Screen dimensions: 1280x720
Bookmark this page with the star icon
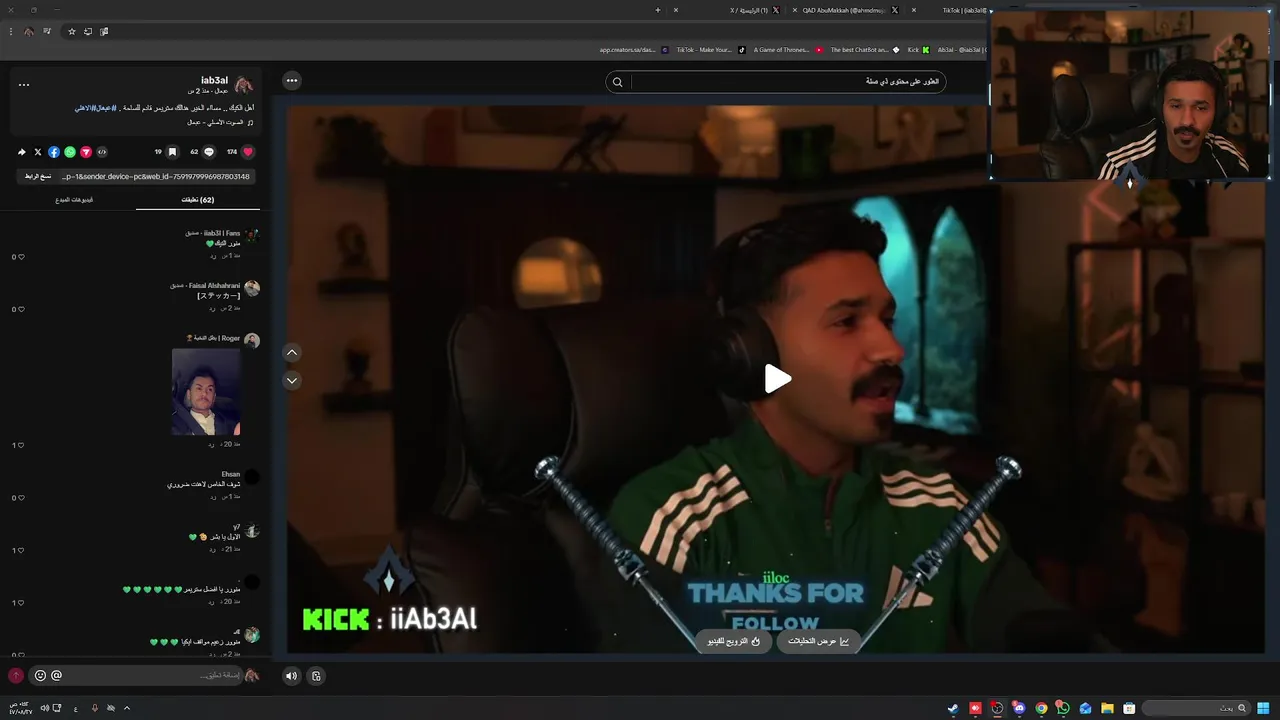[x=72, y=31]
